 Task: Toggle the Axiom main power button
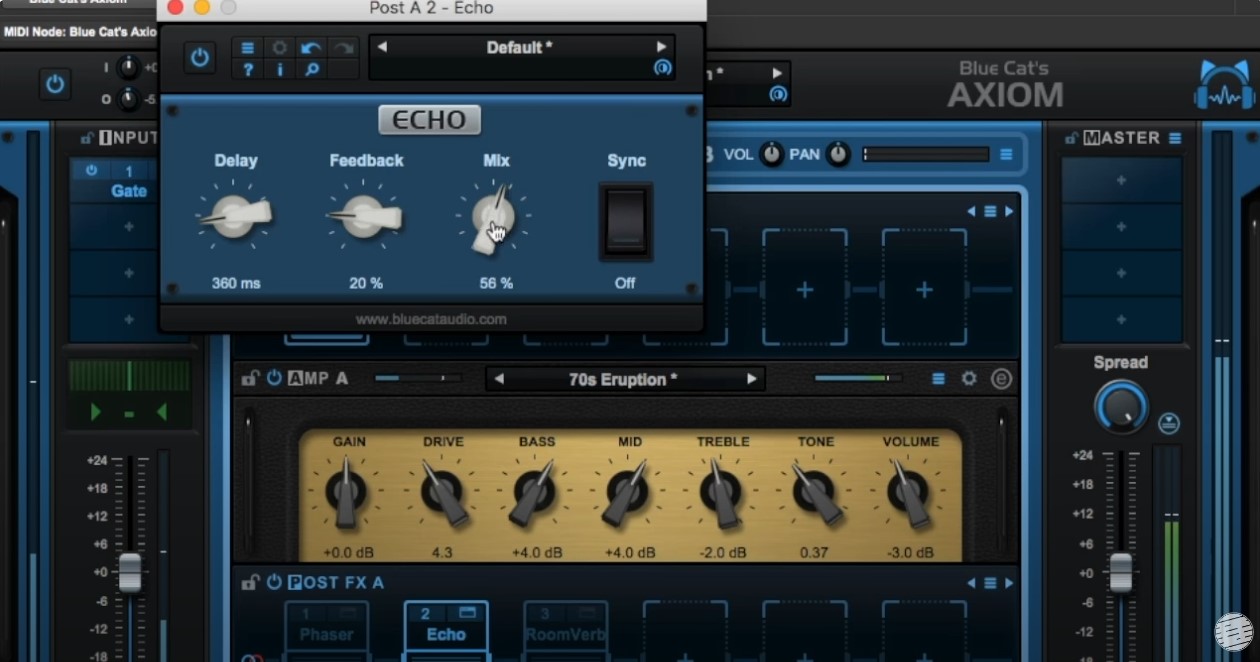point(55,83)
